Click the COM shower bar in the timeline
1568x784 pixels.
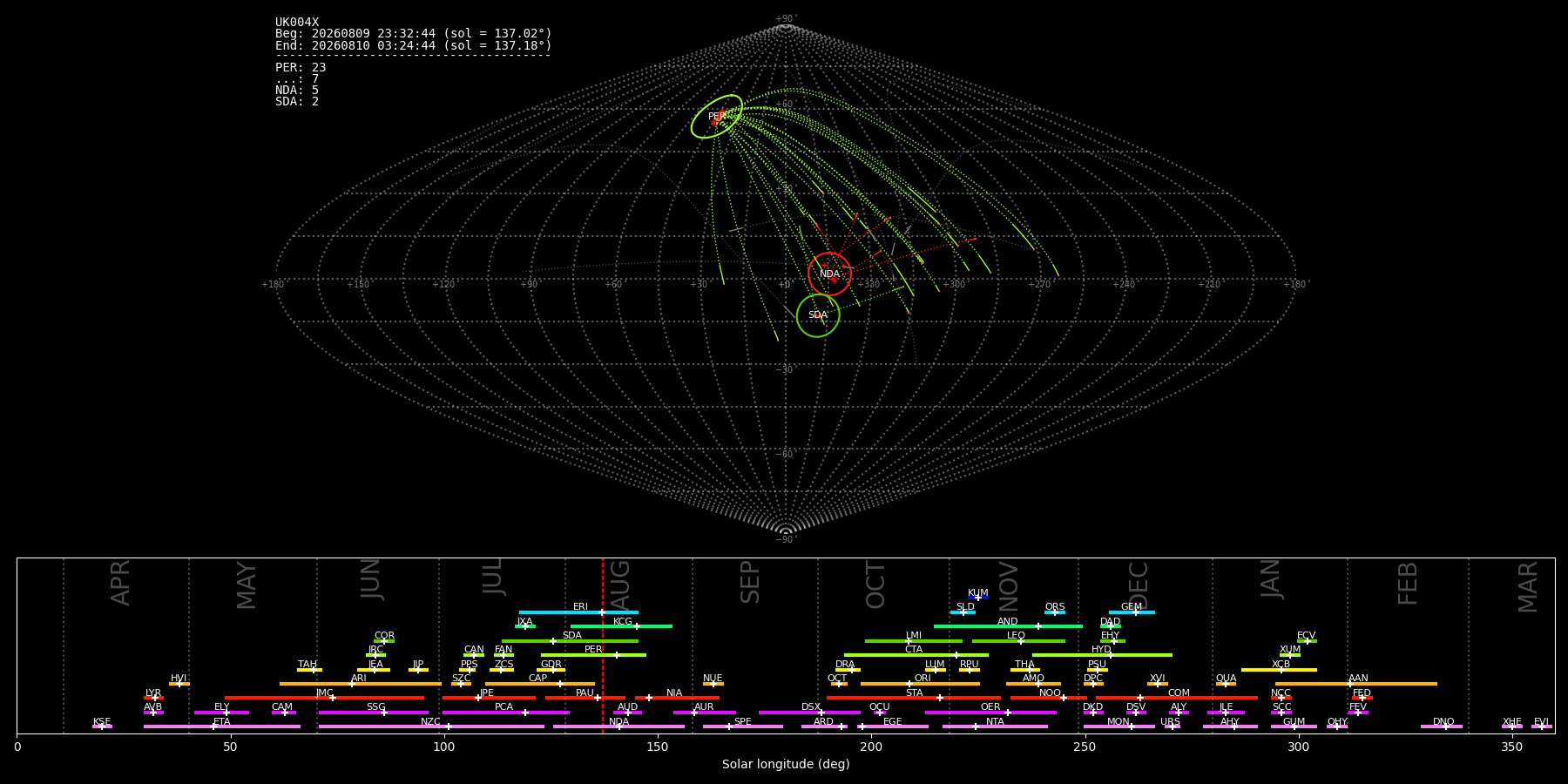1176,698
